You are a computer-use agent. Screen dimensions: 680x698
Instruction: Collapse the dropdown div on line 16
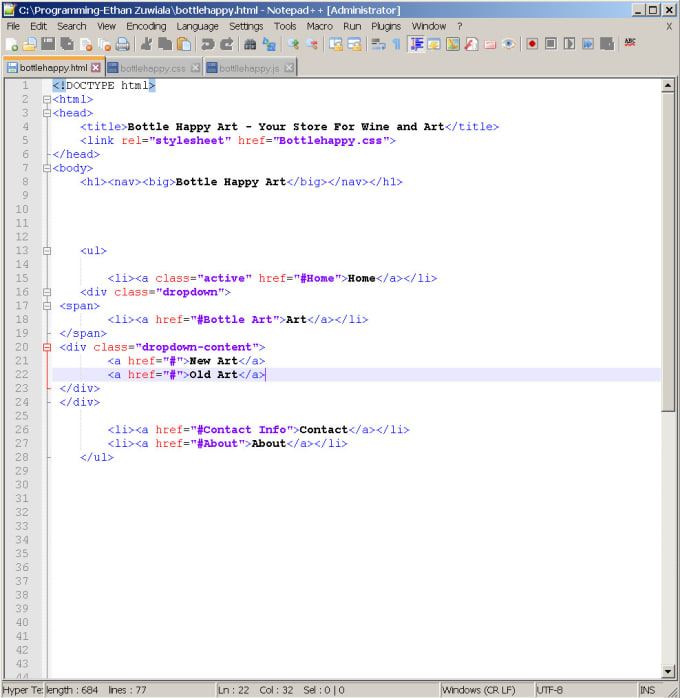point(47,292)
